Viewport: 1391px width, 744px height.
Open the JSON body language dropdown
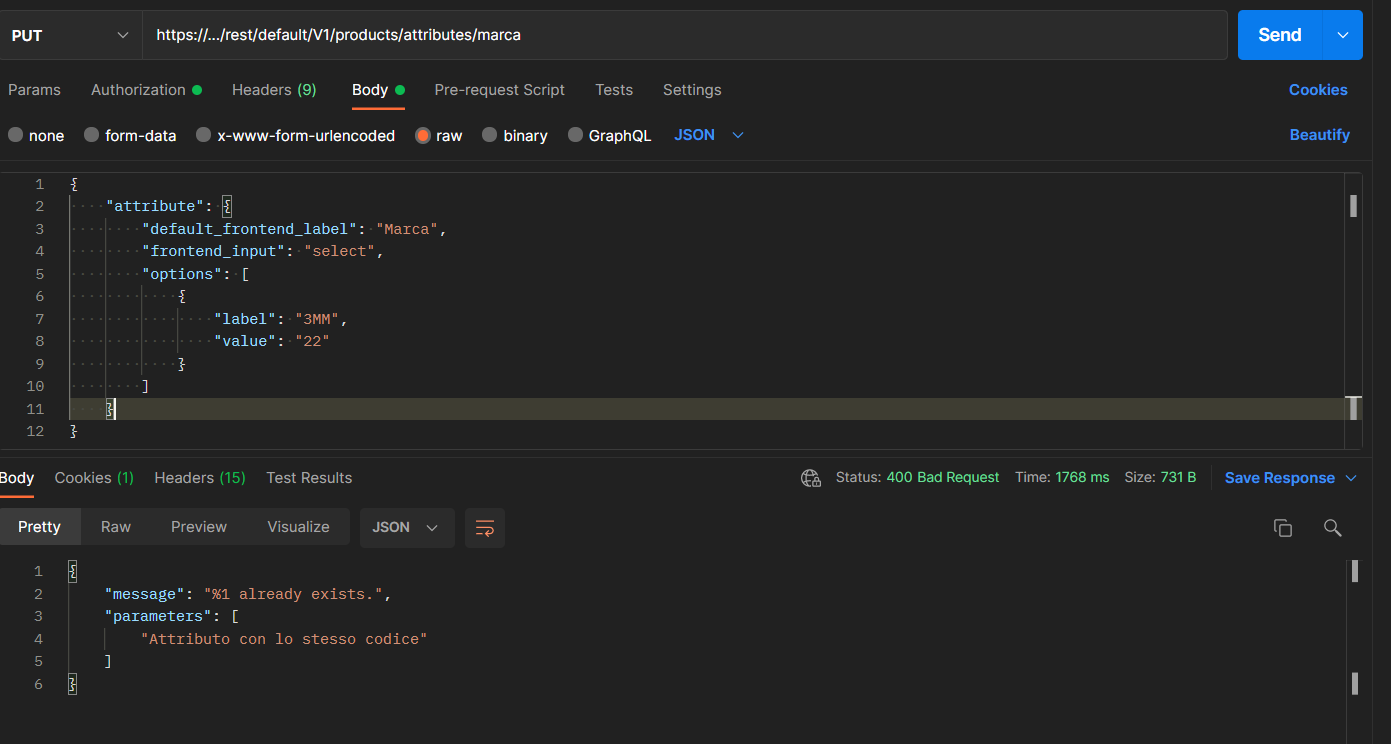click(x=709, y=135)
